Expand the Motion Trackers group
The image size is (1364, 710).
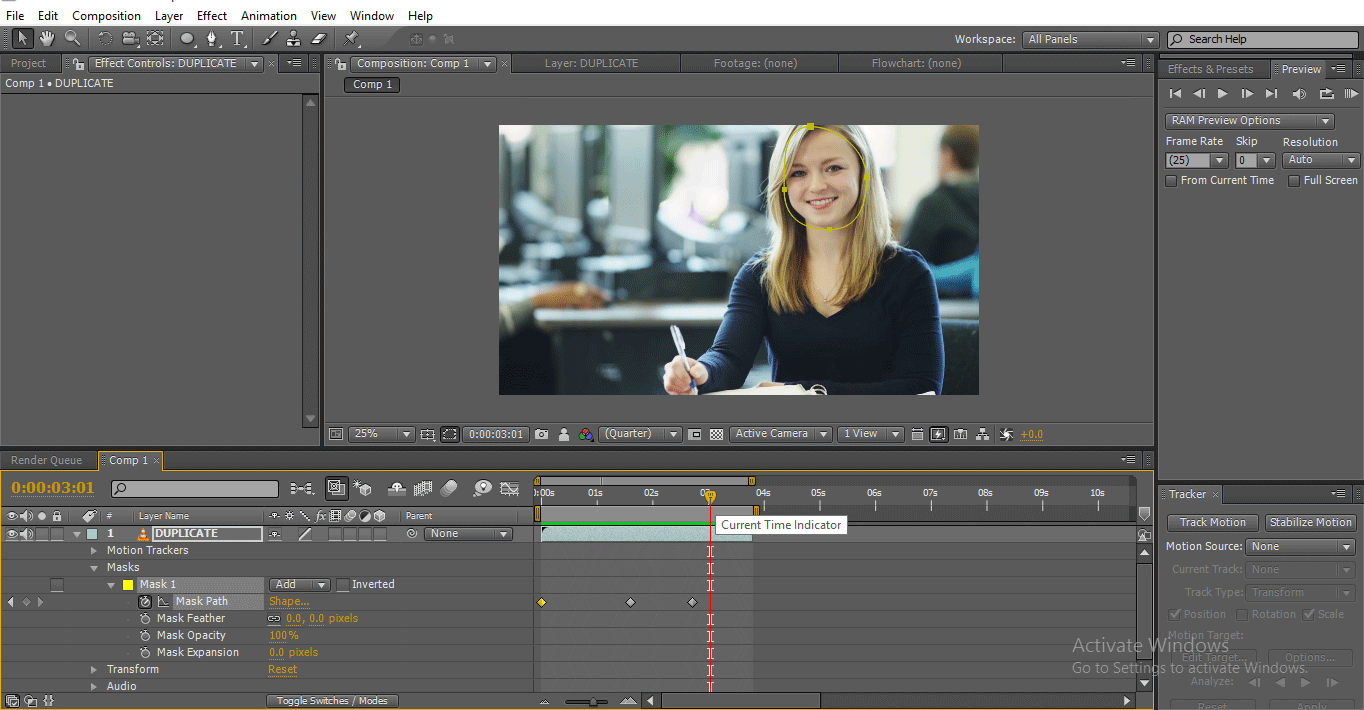click(95, 551)
